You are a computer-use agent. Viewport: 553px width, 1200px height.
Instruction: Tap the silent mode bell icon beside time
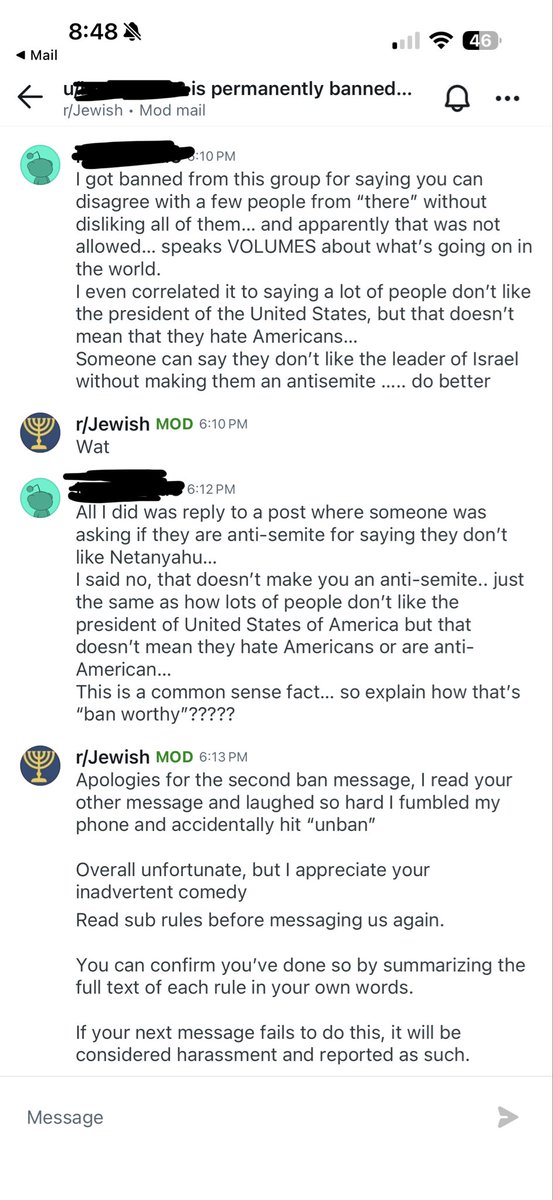133,32
